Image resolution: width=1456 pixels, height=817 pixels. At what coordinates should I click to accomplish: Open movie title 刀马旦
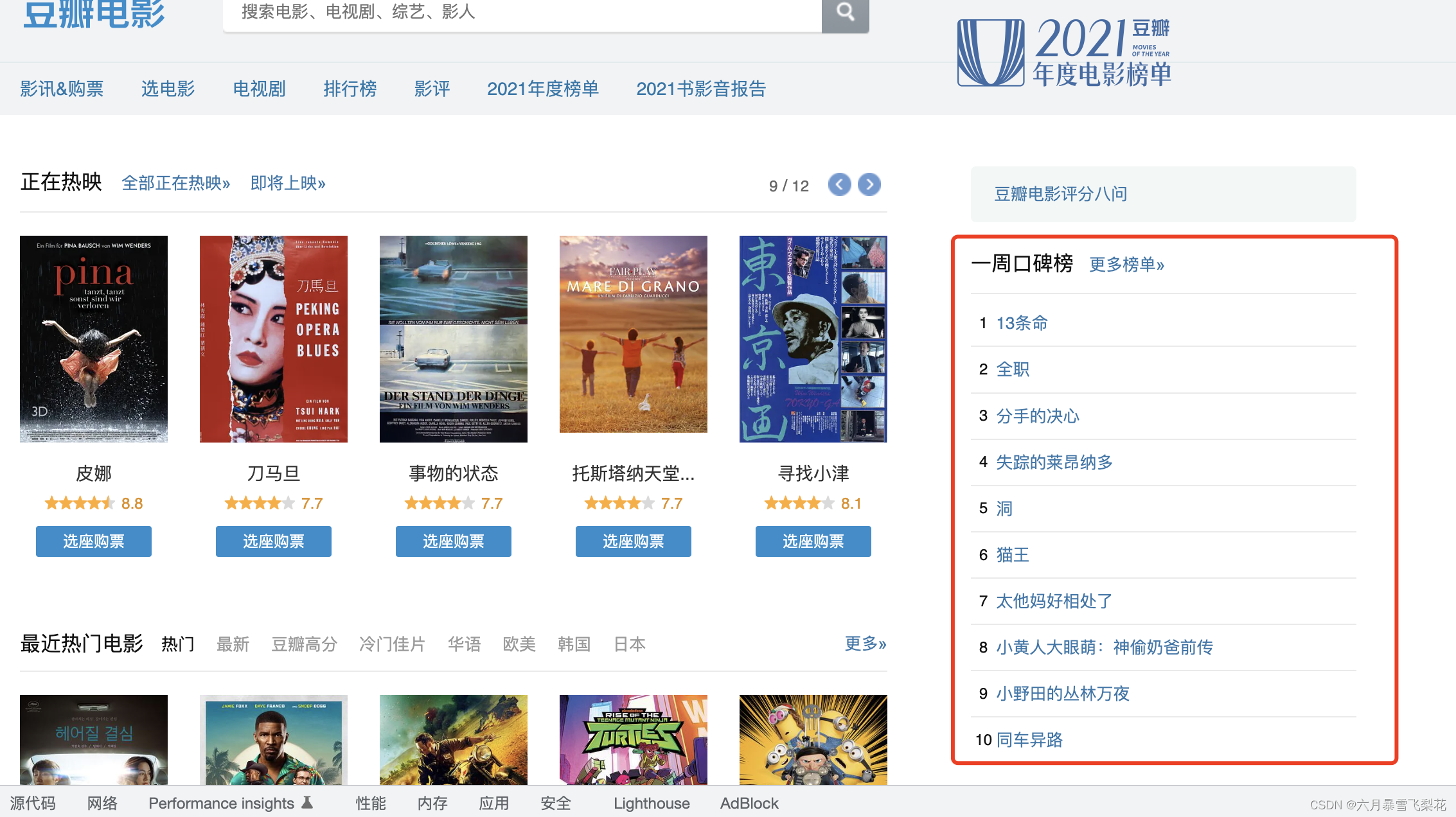click(274, 474)
